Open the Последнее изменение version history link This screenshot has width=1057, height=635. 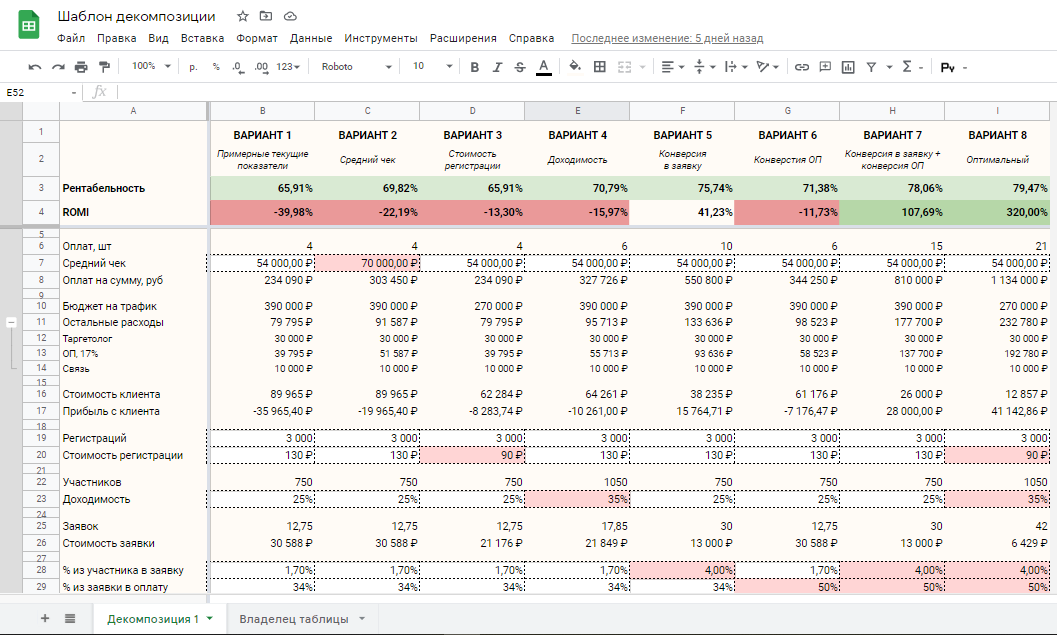pos(667,38)
